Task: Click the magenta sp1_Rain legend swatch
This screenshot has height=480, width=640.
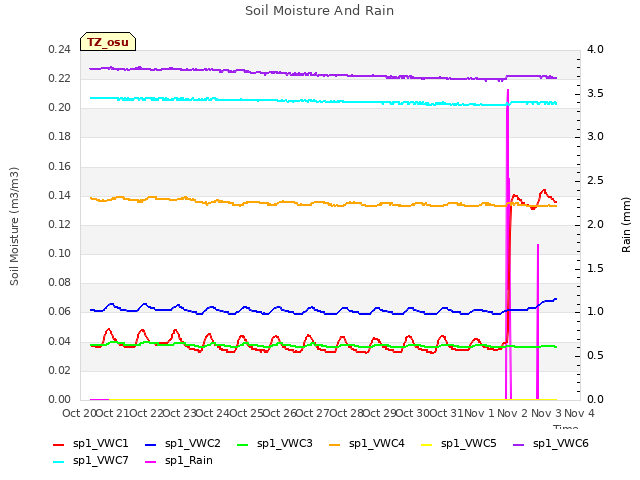Action: point(151,462)
